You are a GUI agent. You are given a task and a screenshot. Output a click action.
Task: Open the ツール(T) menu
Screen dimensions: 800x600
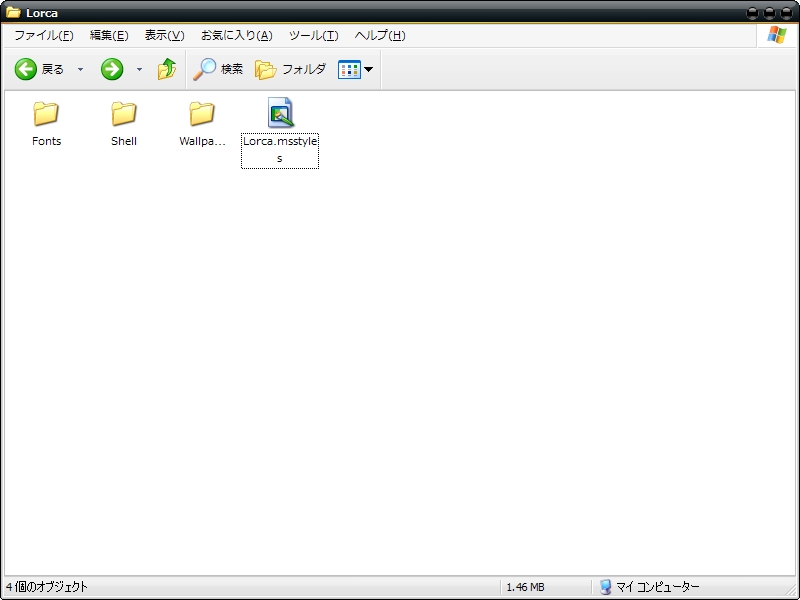click(x=314, y=35)
